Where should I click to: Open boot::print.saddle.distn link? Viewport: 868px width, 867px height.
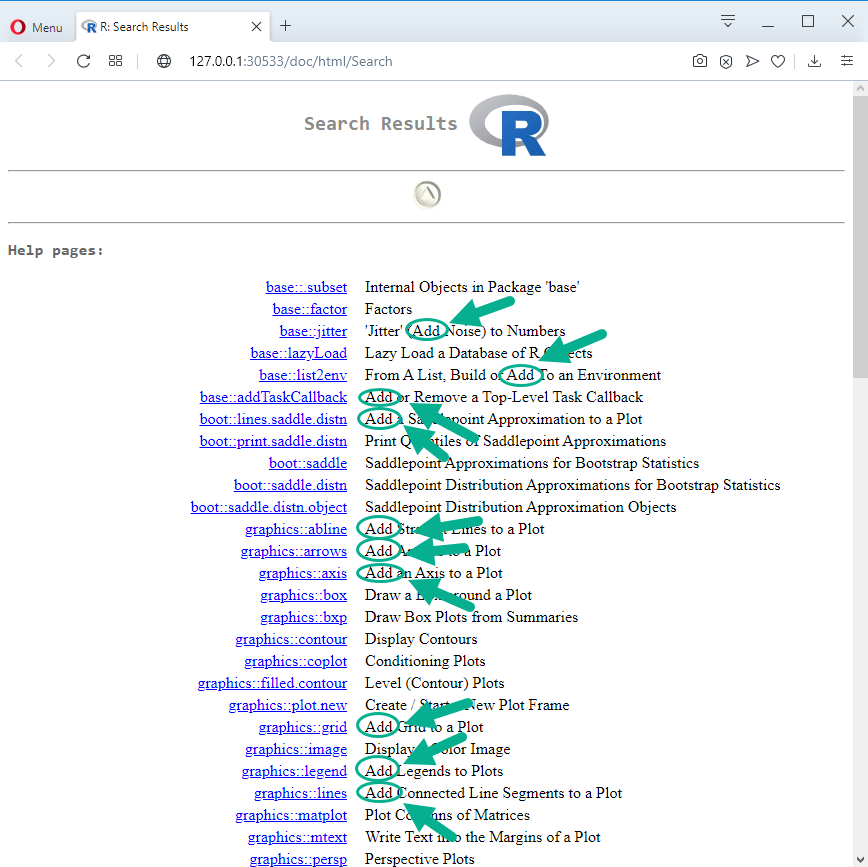click(x=273, y=441)
